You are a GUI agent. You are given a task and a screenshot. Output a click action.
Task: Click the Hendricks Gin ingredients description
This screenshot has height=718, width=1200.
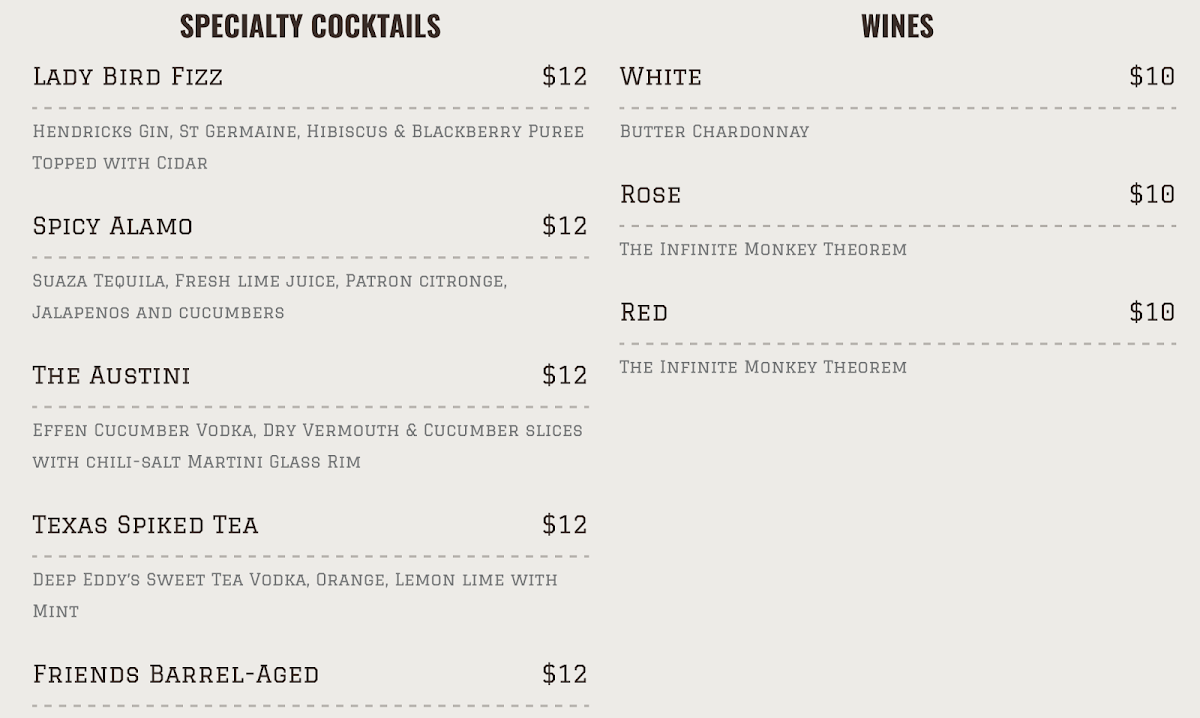308,147
